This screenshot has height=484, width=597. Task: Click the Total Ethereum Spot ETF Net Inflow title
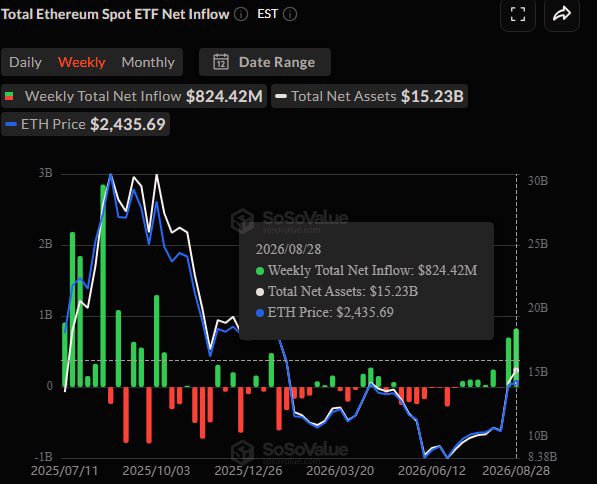[115, 14]
